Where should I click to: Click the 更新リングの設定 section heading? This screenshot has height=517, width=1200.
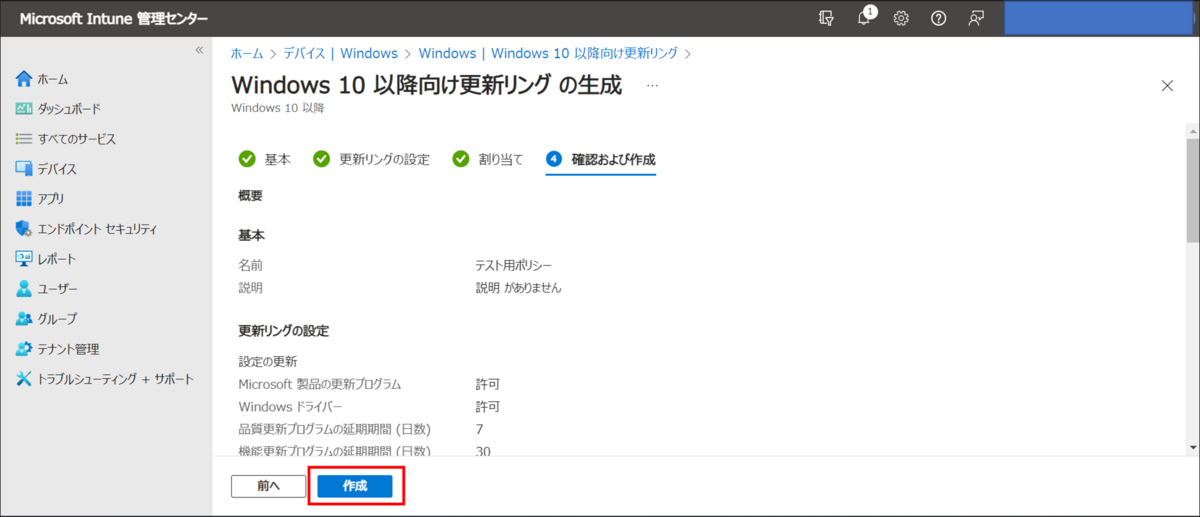click(284, 331)
